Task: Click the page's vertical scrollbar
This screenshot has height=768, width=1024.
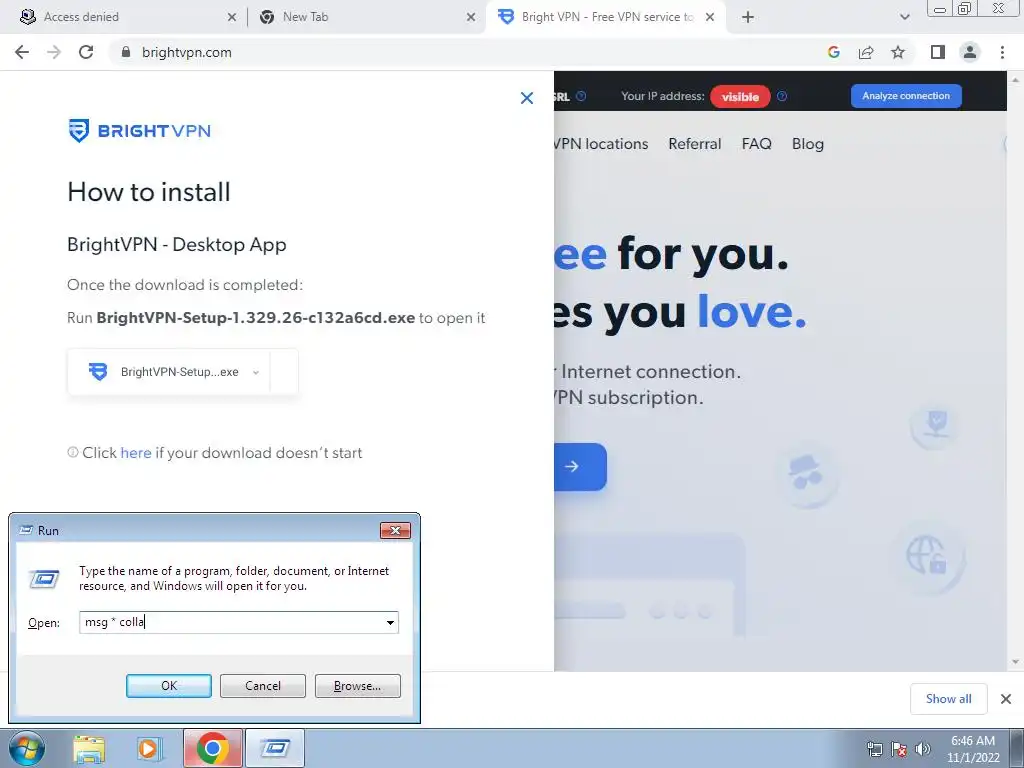Action: (x=1015, y=370)
